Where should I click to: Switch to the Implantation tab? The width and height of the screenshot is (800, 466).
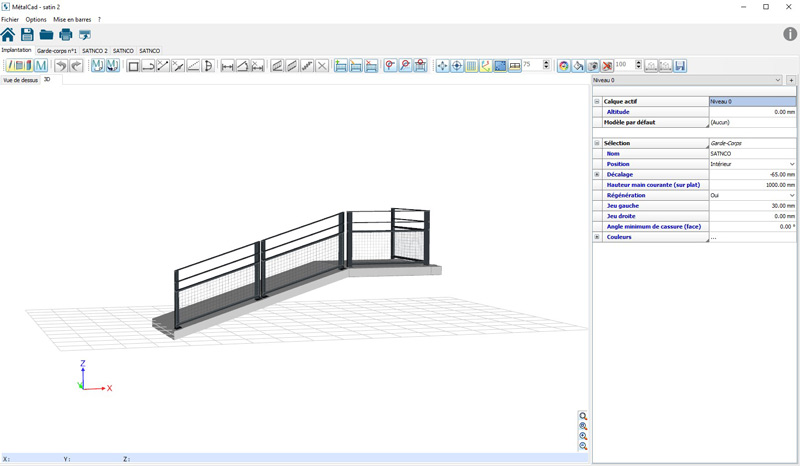[16, 51]
